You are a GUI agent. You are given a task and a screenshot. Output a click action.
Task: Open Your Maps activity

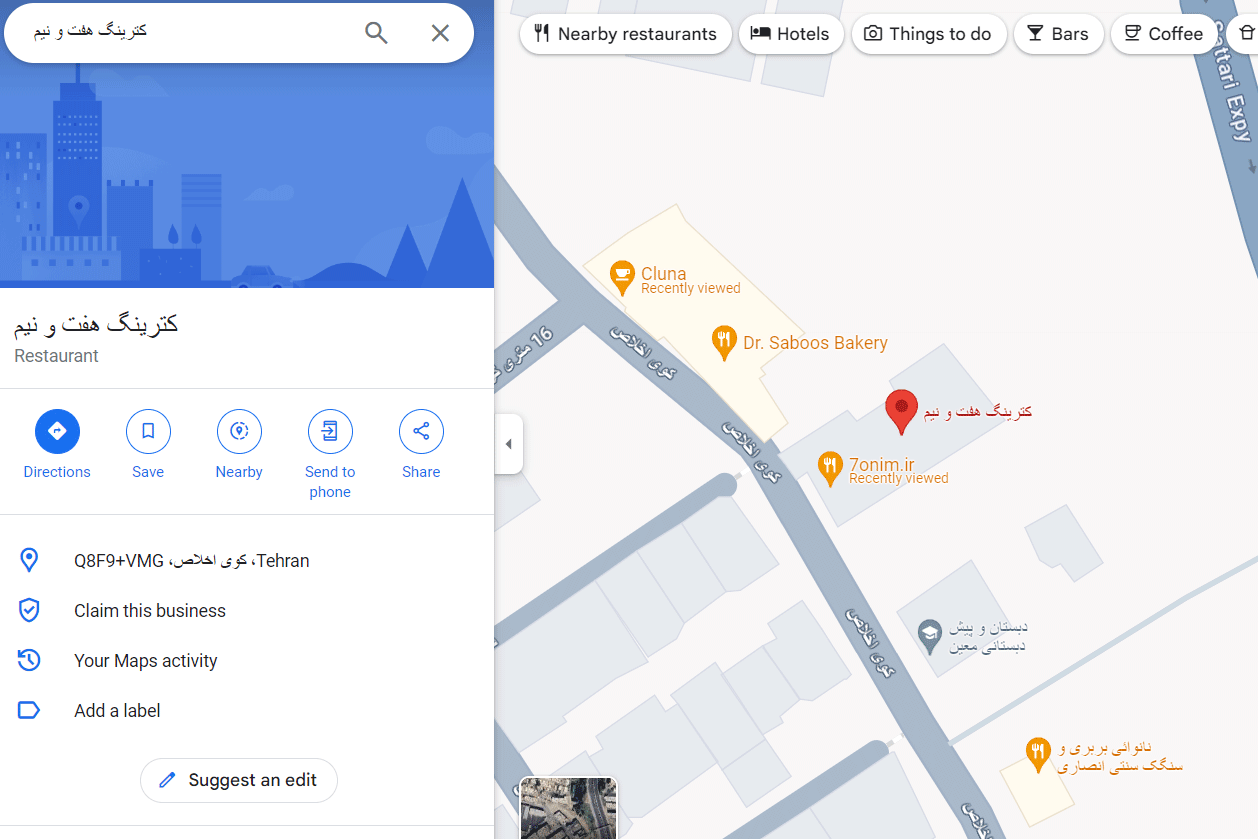click(x=145, y=661)
